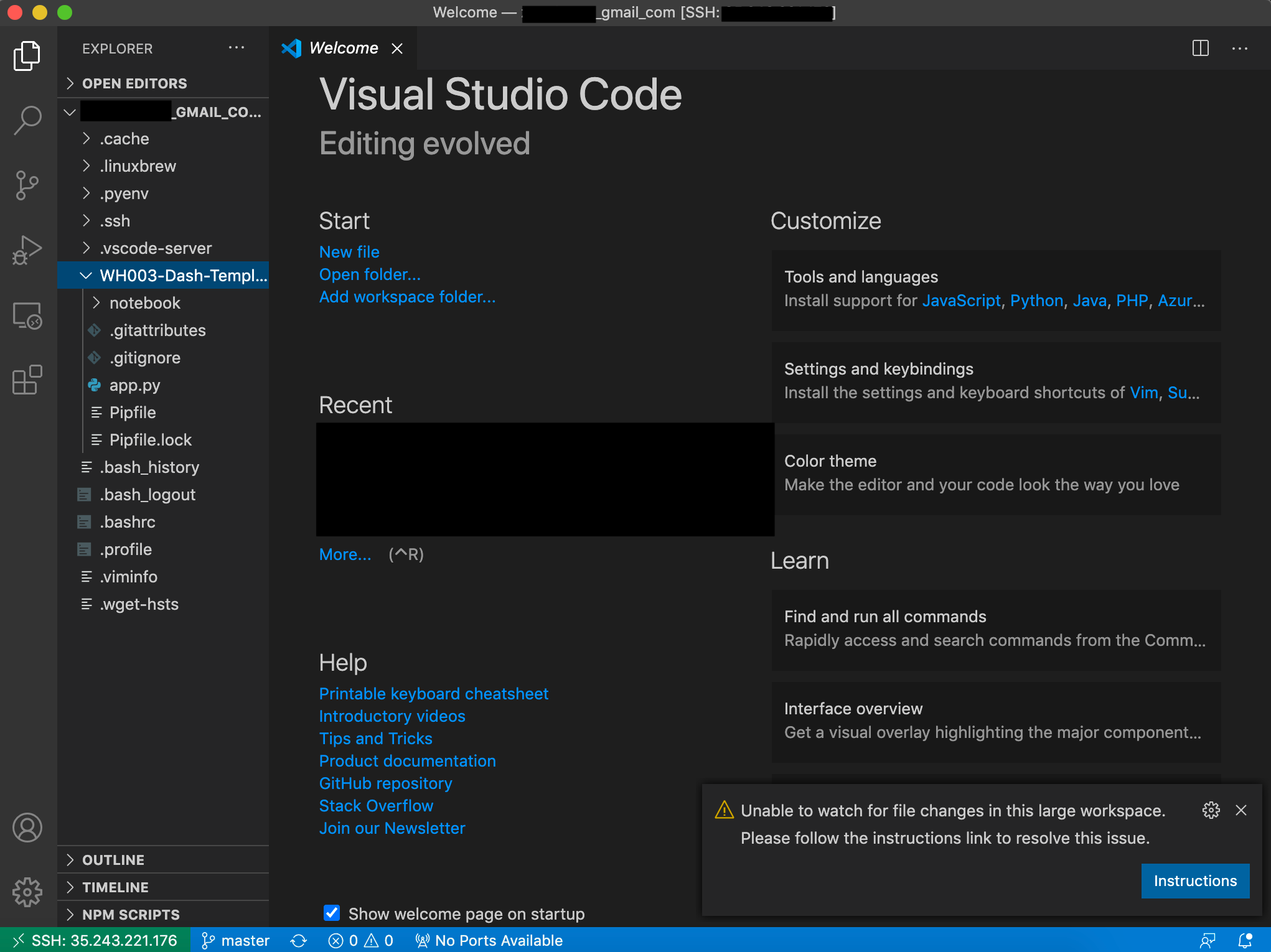This screenshot has width=1271, height=952.
Task: Click the New file link
Action: (x=349, y=252)
